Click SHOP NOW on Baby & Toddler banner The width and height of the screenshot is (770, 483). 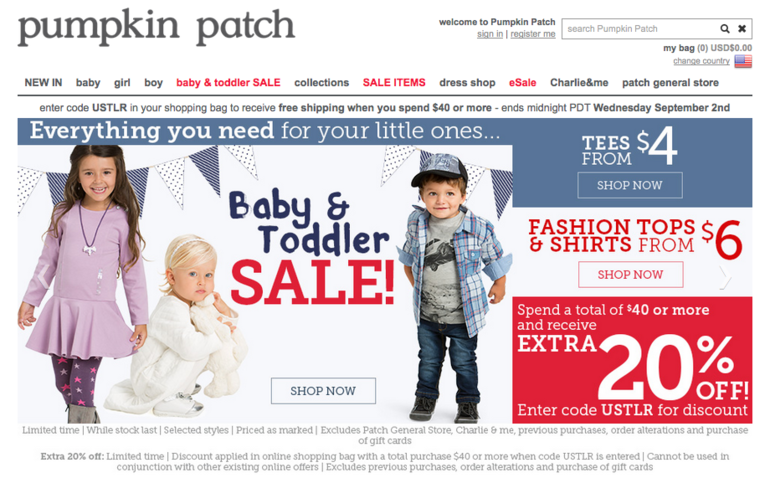point(323,391)
